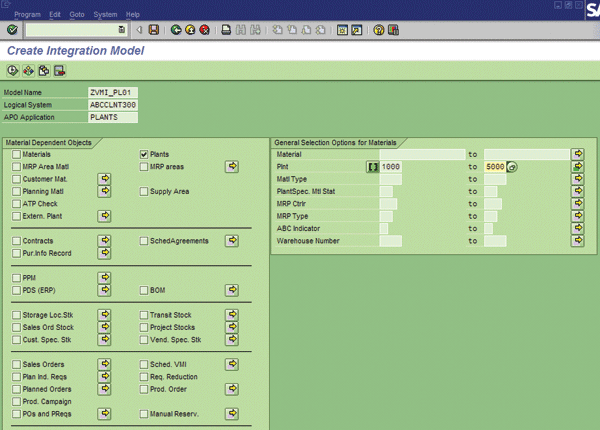Tick the Sales Orders checkbox

(16, 365)
